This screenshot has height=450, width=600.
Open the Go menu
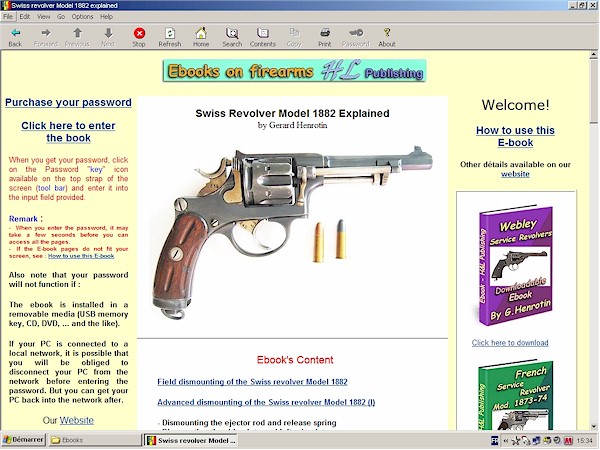pyautogui.click(x=61, y=16)
